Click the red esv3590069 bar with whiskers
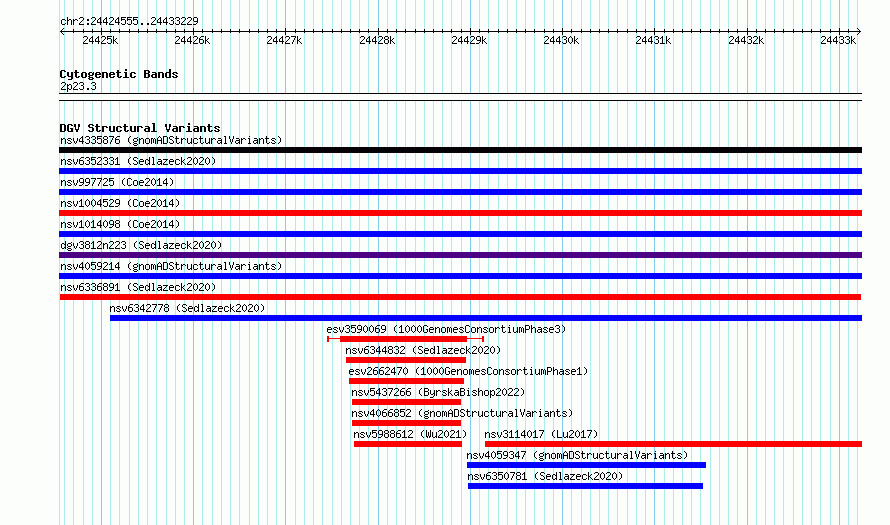Image resolution: width=890 pixels, height=525 pixels. [x=404, y=339]
